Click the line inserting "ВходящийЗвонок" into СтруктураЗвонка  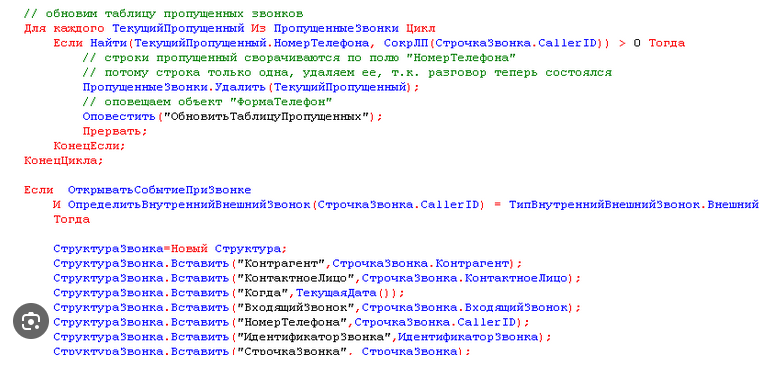pos(317,307)
